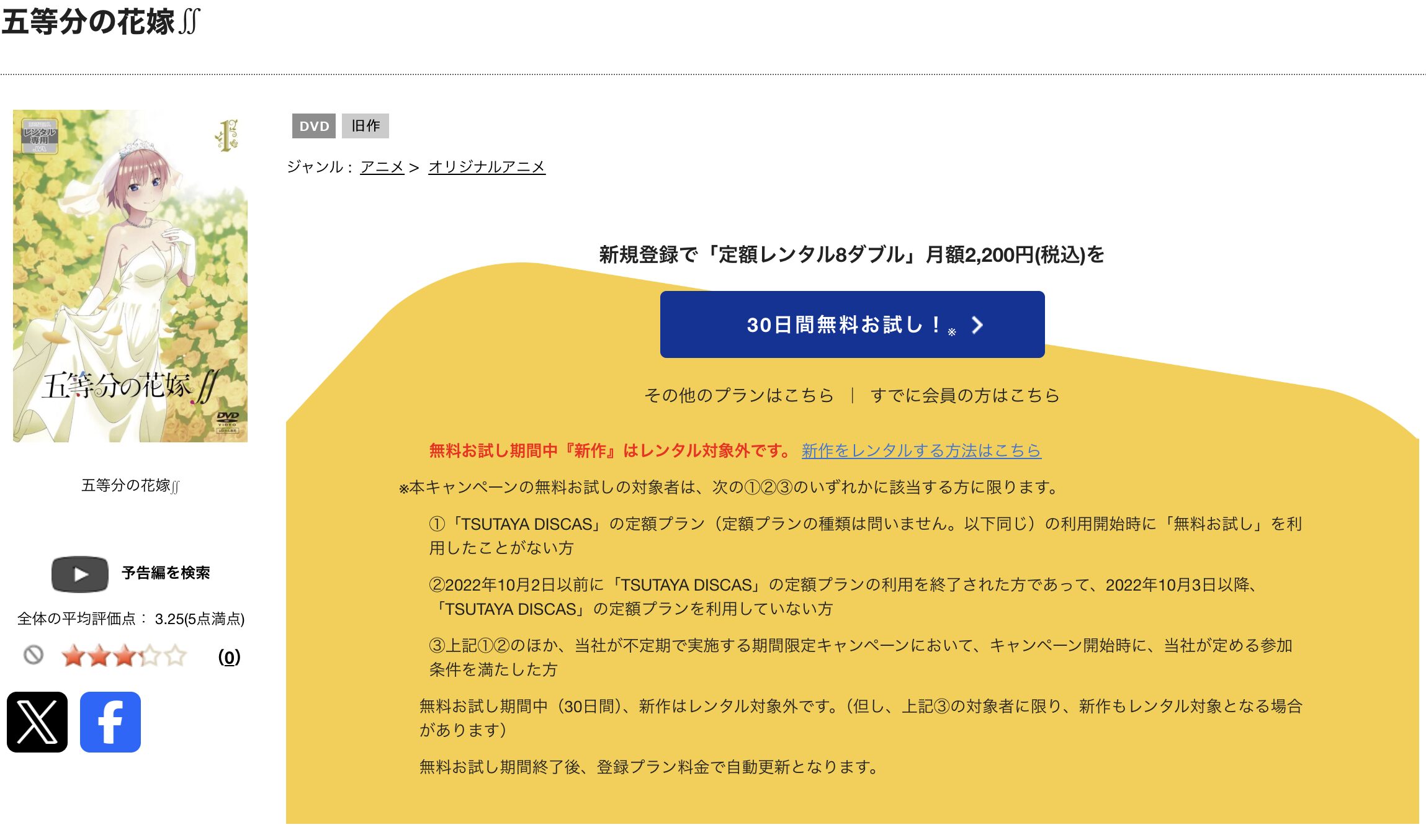Click the 旧作 release badge

[365, 126]
